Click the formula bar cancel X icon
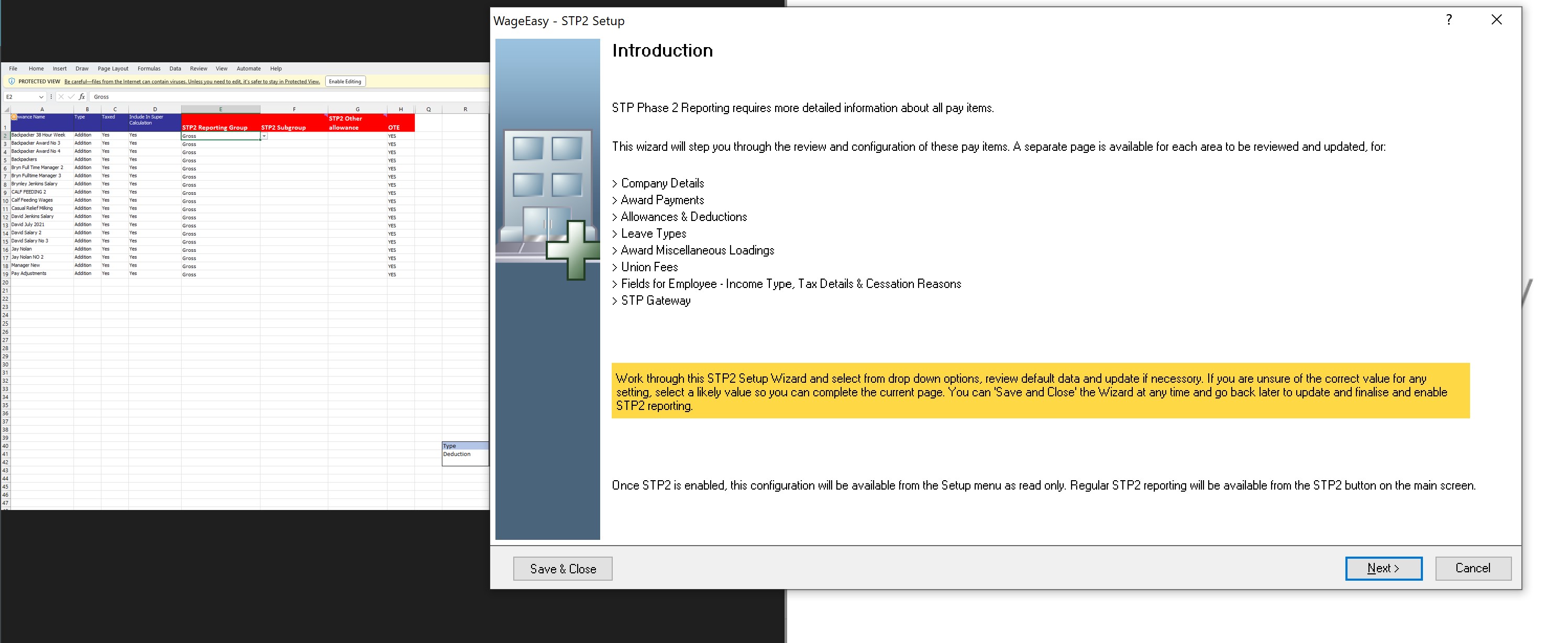1568x643 pixels. click(61, 97)
